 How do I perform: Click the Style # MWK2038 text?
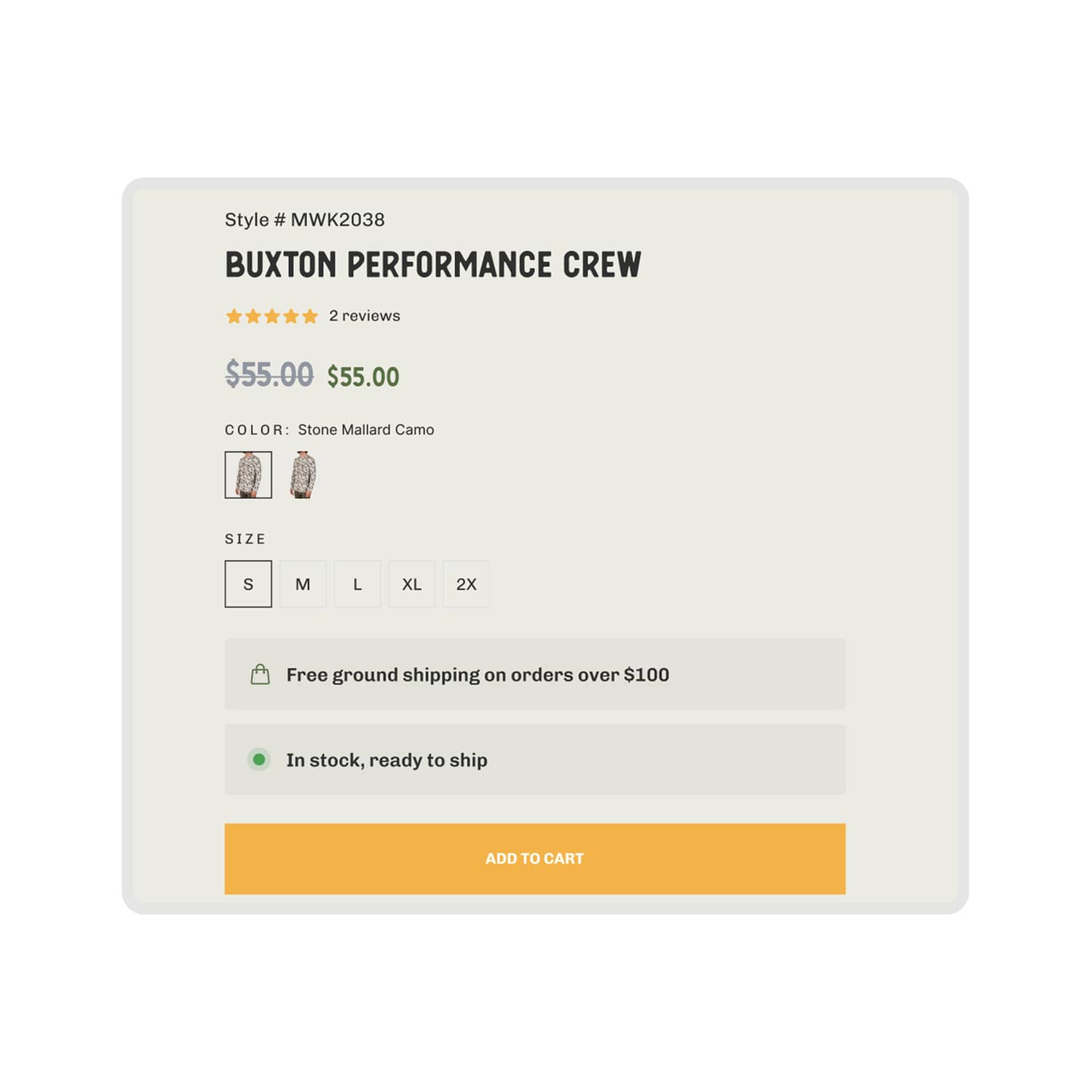(x=304, y=218)
